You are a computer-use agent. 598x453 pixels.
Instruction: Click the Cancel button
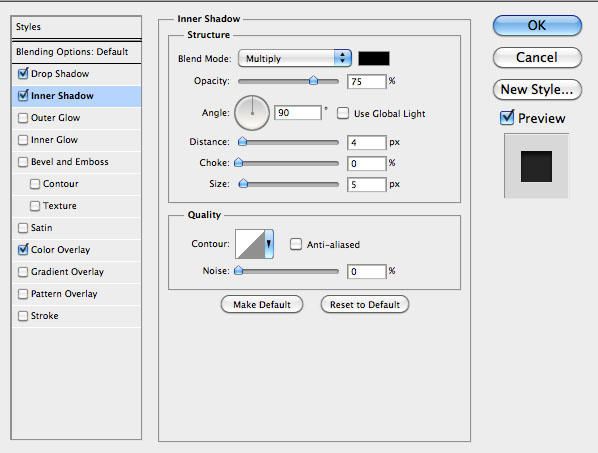(x=537, y=58)
